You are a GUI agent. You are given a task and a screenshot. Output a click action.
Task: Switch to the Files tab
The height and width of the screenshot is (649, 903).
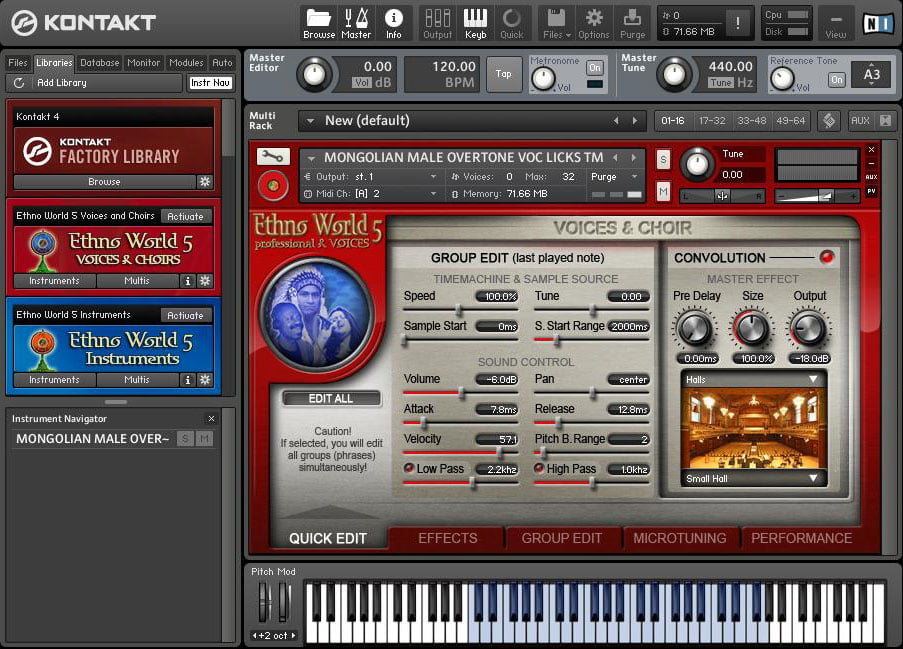[x=17, y=63]
